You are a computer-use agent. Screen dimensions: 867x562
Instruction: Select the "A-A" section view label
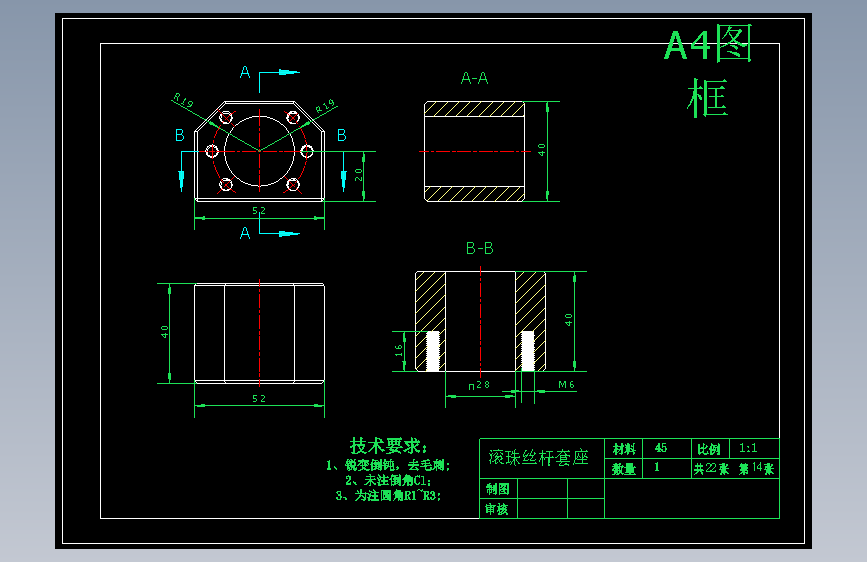pyautogui.click(x=474, y=78)
